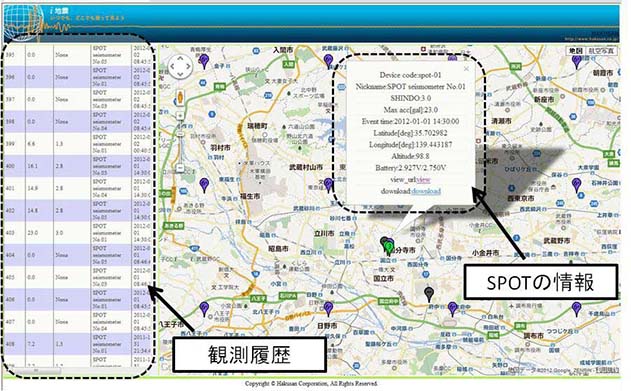Click the purple marker near 八王子
631x391 pixels.
pos(204,309)
